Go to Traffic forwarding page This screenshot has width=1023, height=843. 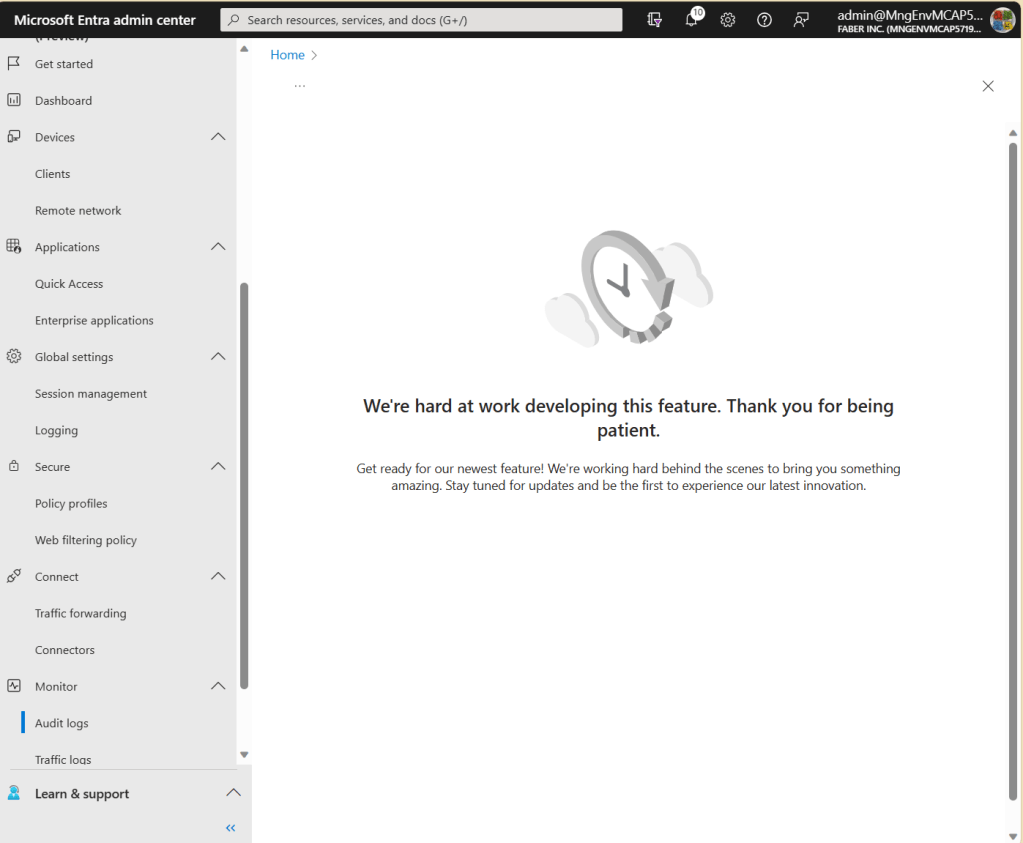pos(81,614)
